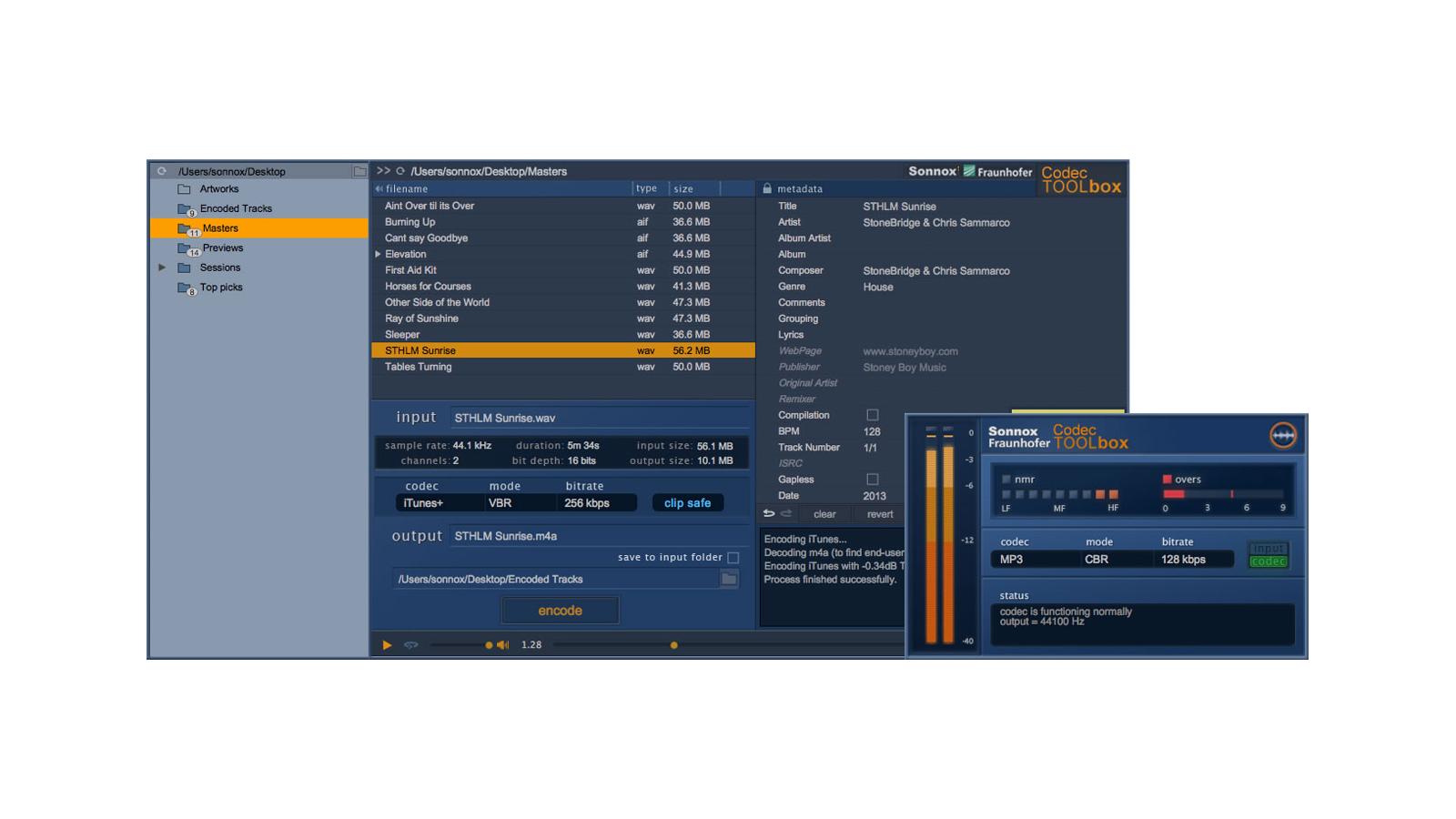Click the output path /Users/sonnox/Desktop/Encoded Tracks field
The image size is (1456, 819).
pos(556,579)
